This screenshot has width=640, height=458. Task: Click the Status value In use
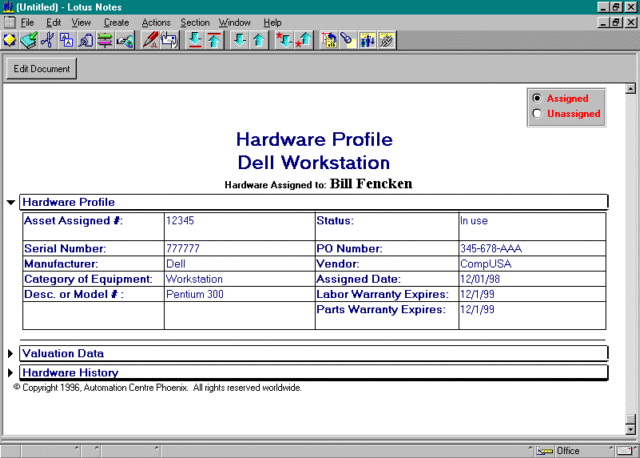(474, 221)
